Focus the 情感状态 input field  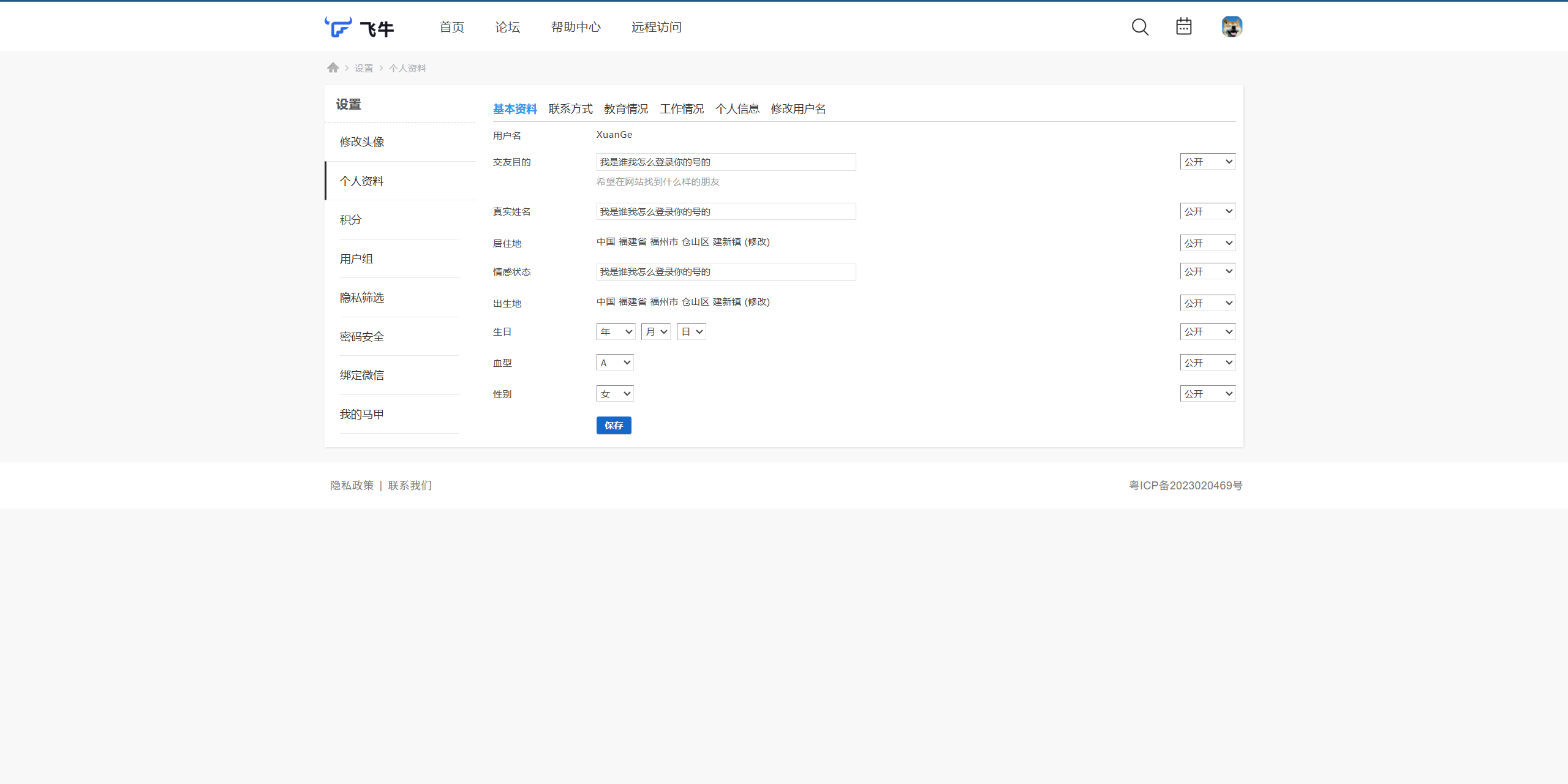[x=726, y=271]
